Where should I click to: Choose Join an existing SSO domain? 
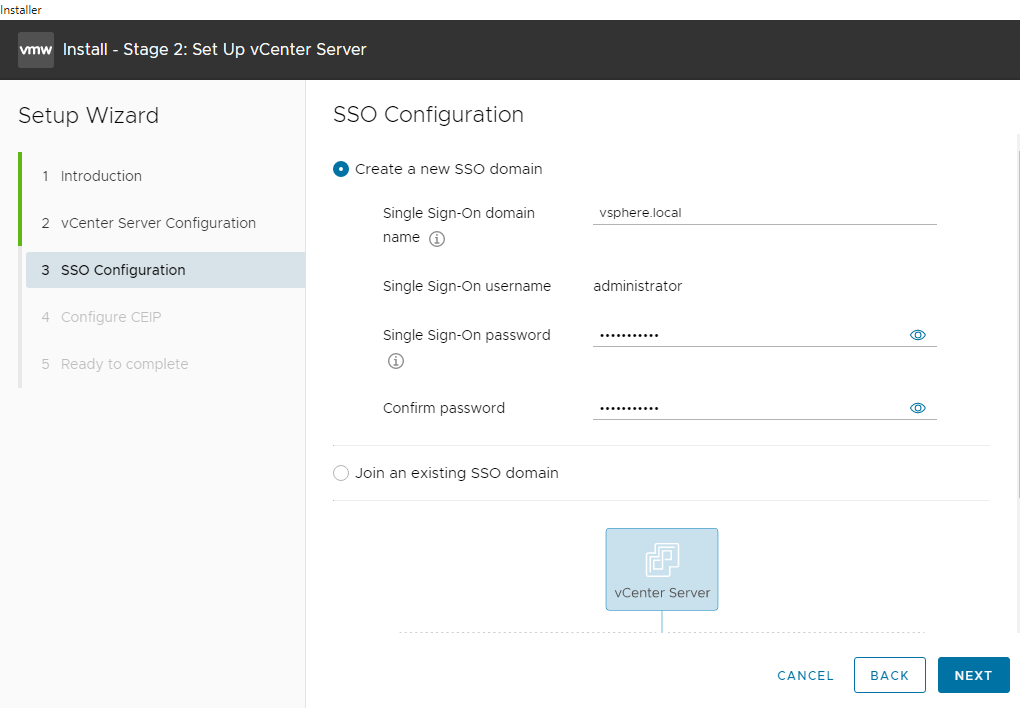[340, 473]
